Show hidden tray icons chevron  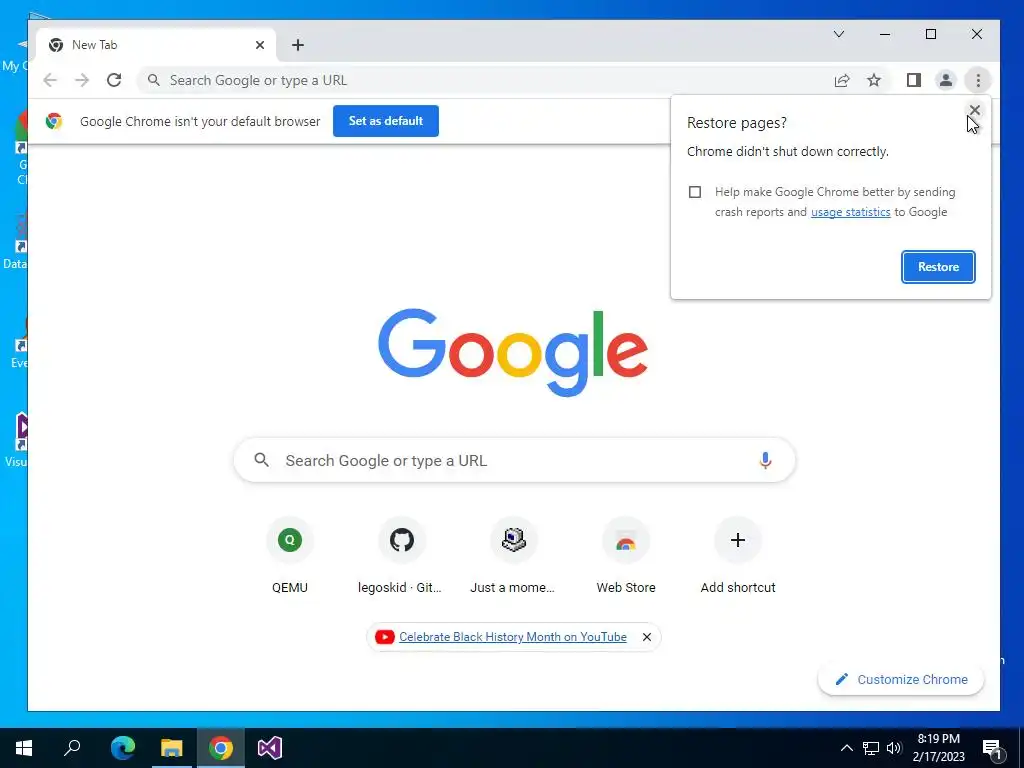(x=846, y=748)
